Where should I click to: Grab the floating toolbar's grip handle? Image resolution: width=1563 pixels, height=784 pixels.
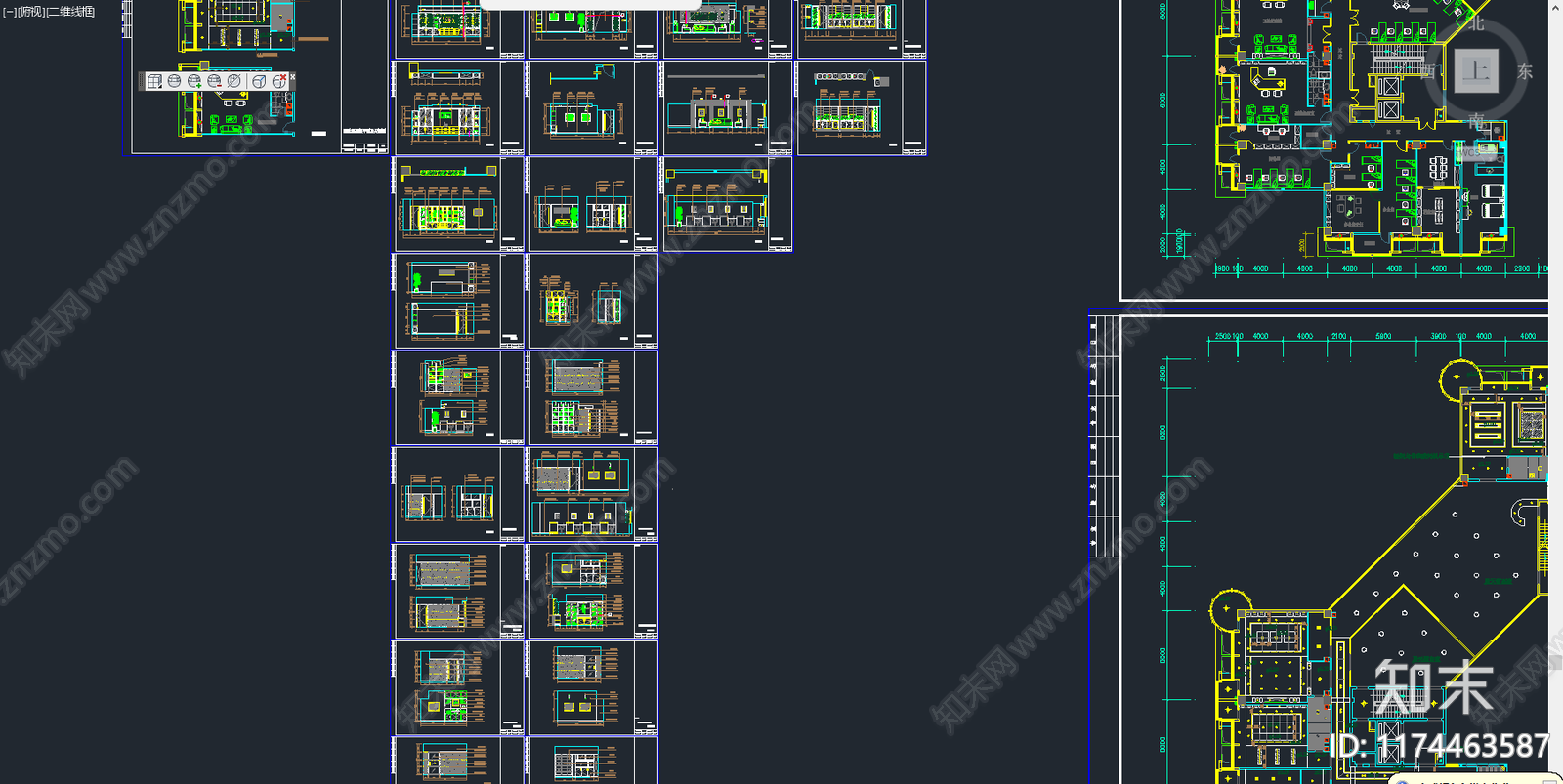(x=142, y=81)
